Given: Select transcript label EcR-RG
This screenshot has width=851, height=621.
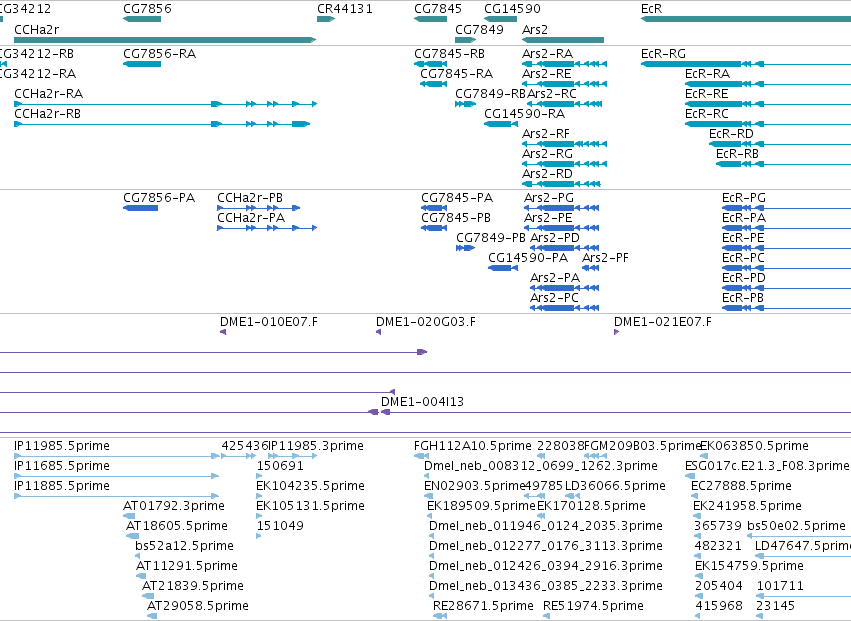Looking at the screenshot, I should pyautogui.click(x=663, y=54).
